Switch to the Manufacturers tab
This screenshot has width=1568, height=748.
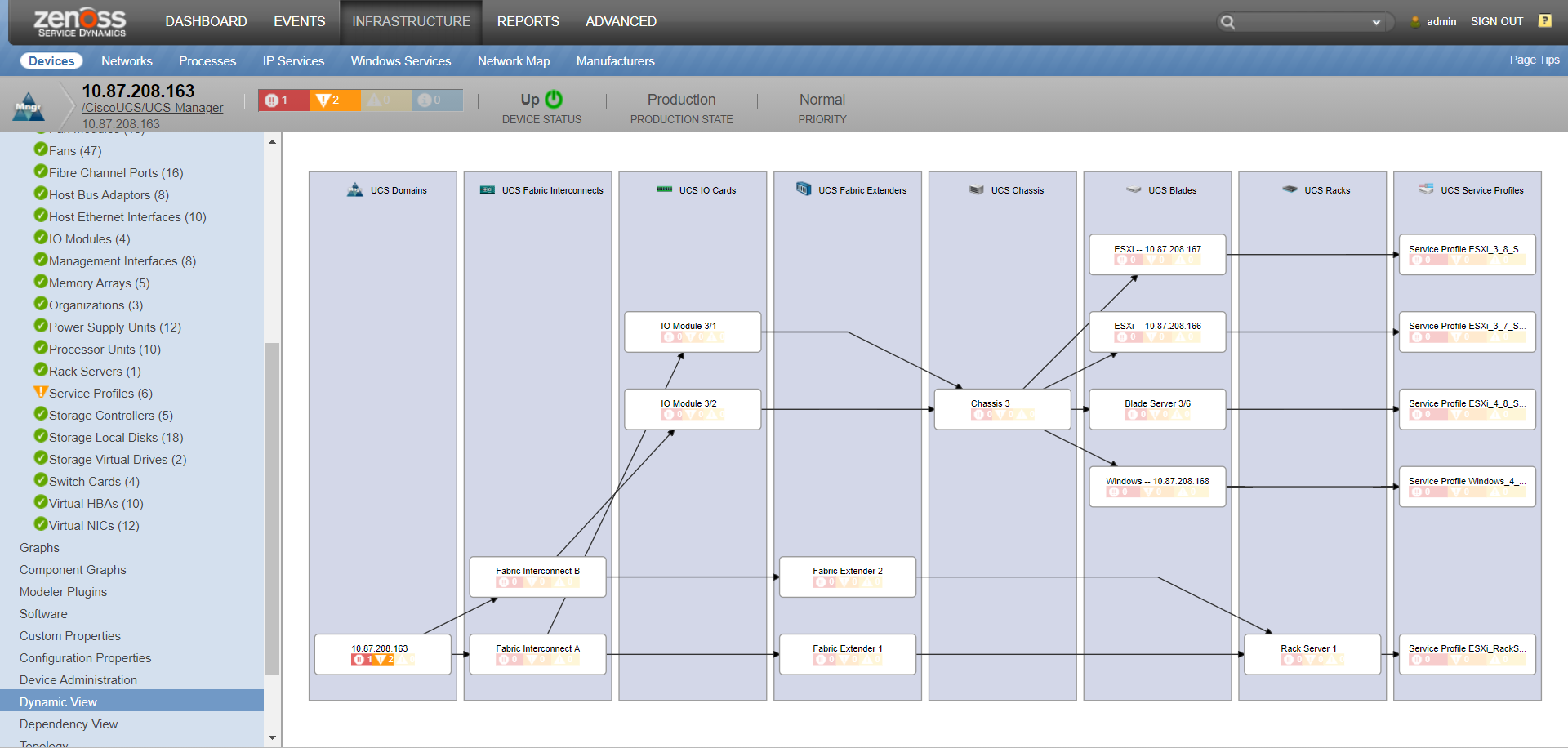pyautogui.click(x=615, y=61)
